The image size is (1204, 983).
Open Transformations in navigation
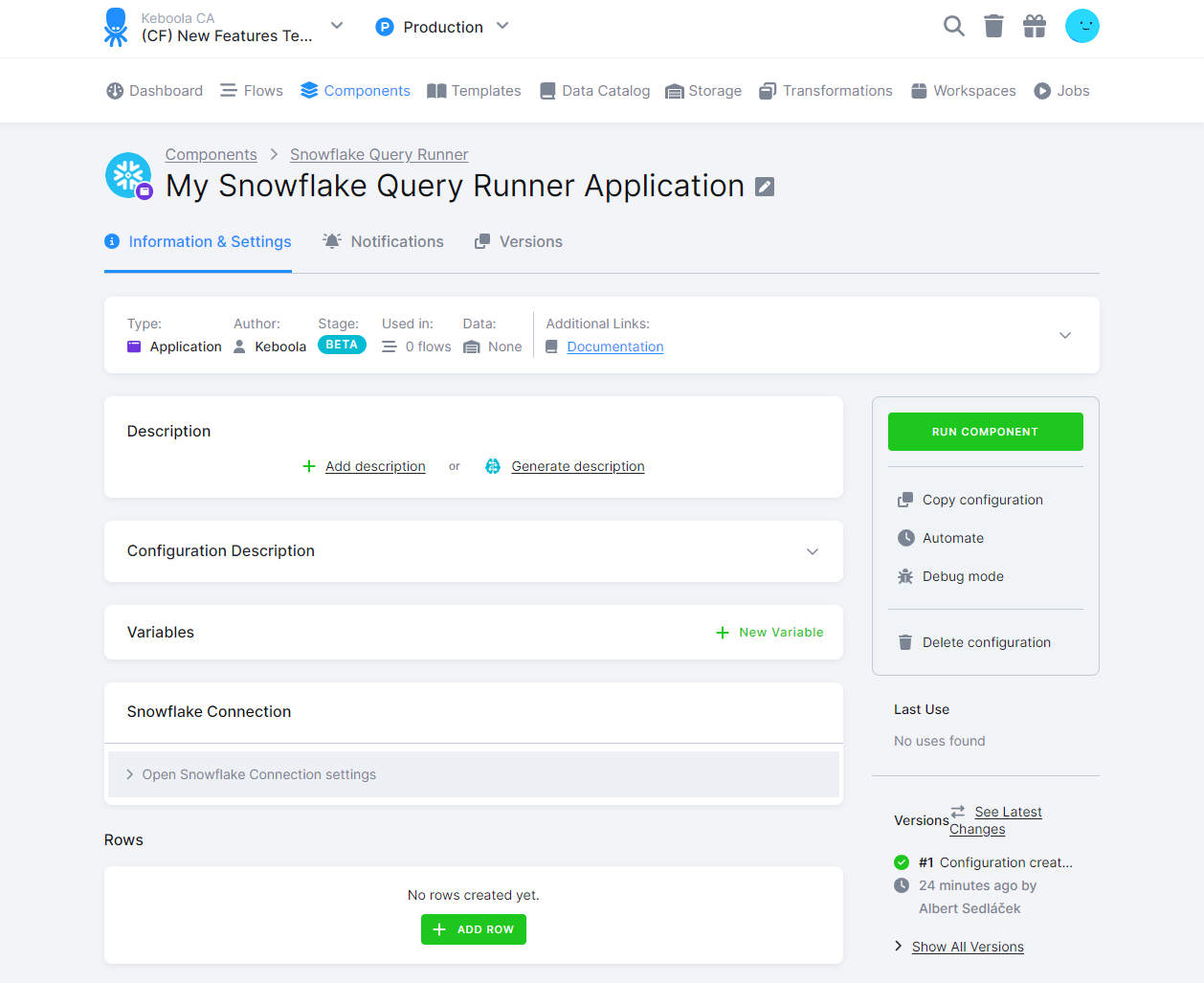pos(826,91)
